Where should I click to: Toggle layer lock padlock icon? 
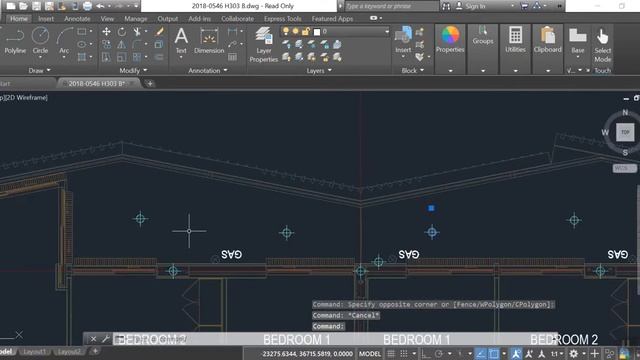pos(305,31)
